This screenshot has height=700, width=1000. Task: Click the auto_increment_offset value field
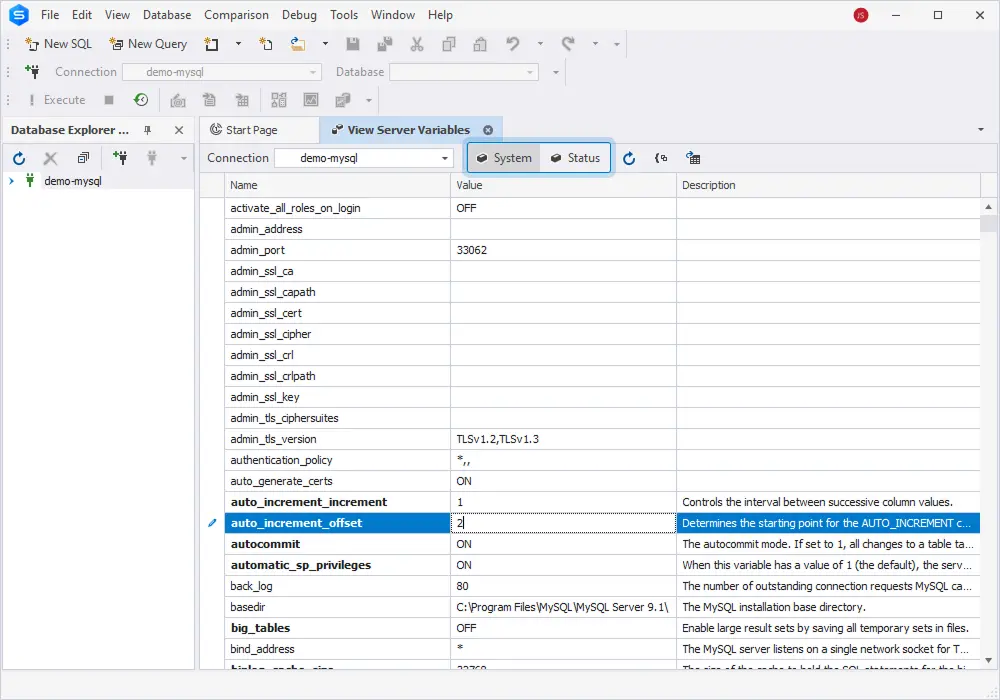pos(563,523)
